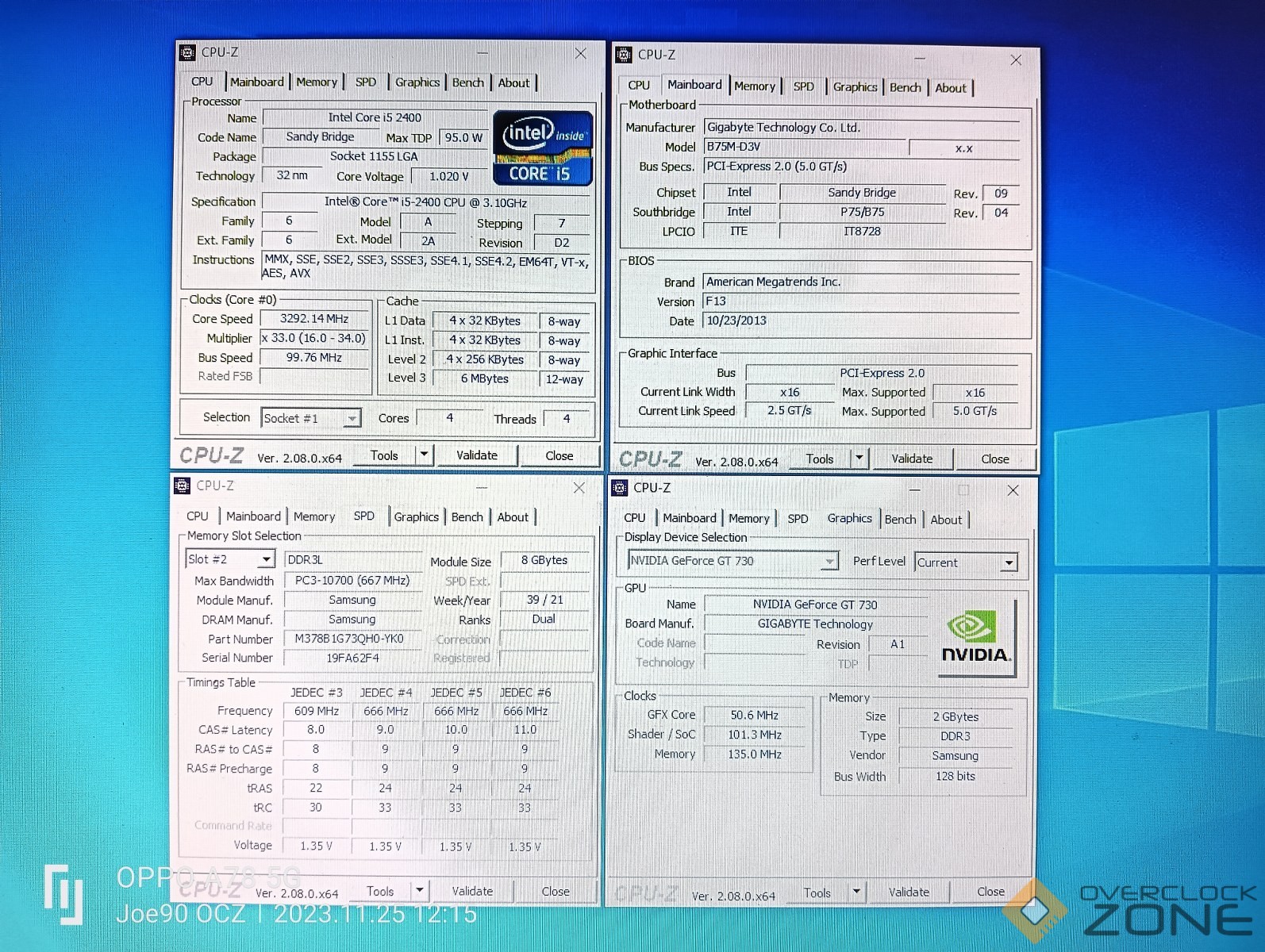This screenshot has width=1265, height=952.
Task: Click Tools button in the Gigabyte mainboard window
Action: click(x=820, y=459)
